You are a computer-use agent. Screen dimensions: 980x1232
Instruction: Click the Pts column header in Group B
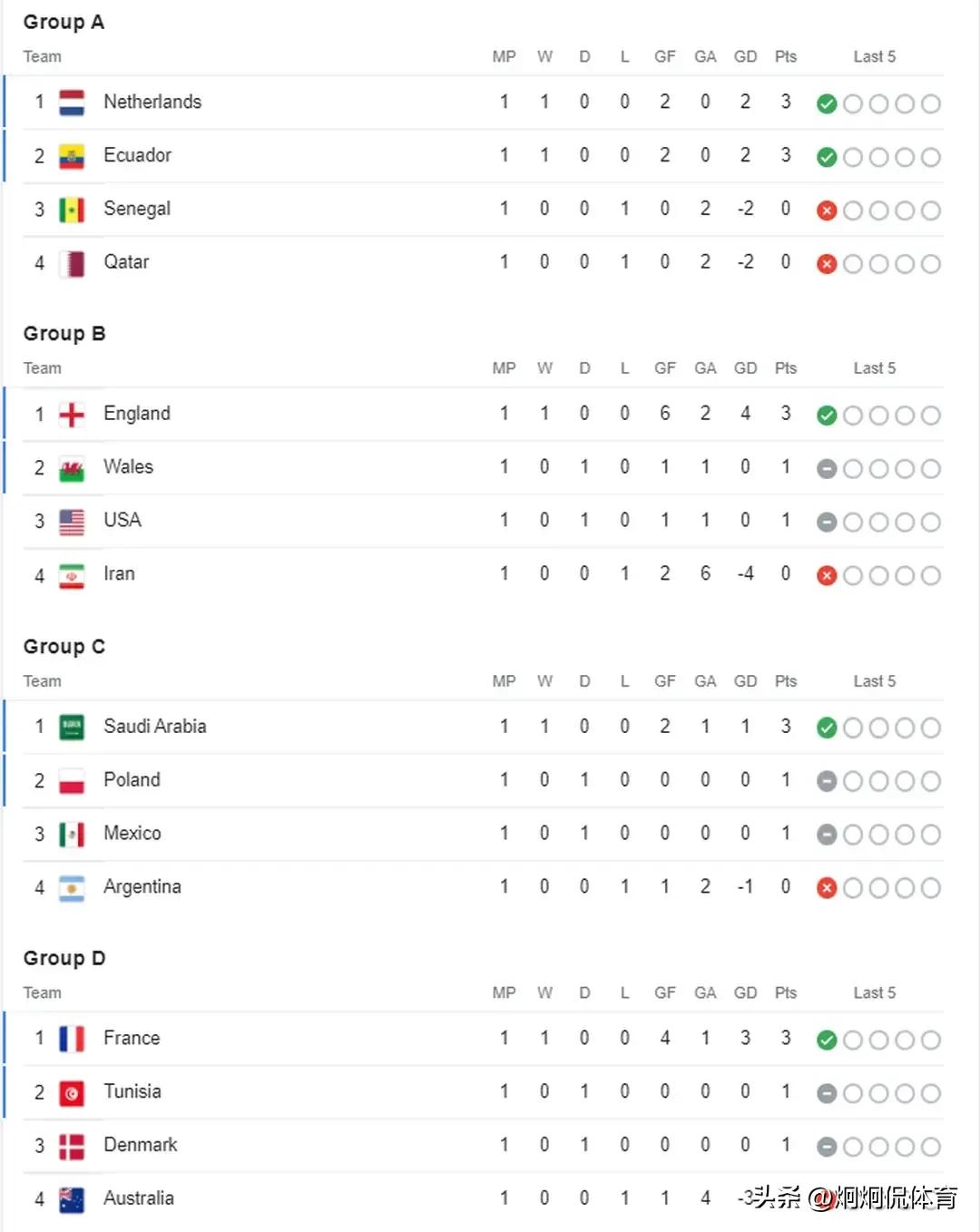click(x=786, y=368)
